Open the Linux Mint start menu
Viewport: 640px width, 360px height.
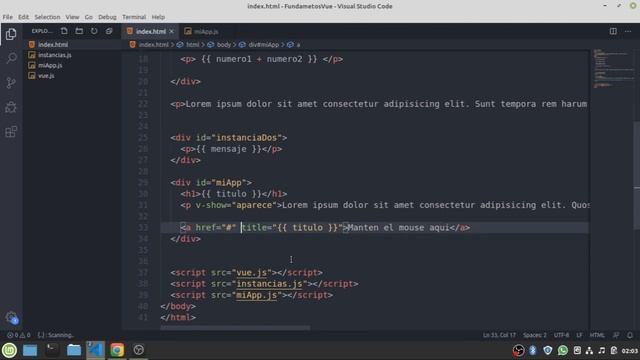(9, 350)
